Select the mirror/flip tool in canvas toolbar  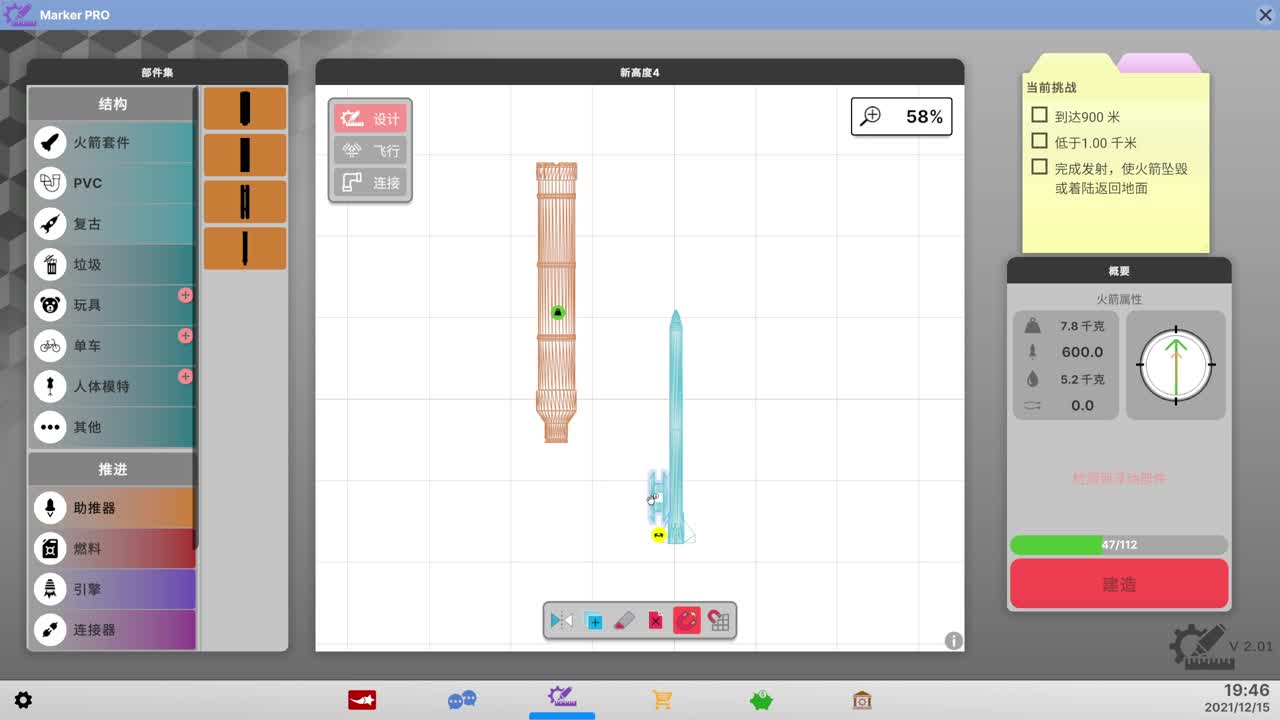point(561,621)
